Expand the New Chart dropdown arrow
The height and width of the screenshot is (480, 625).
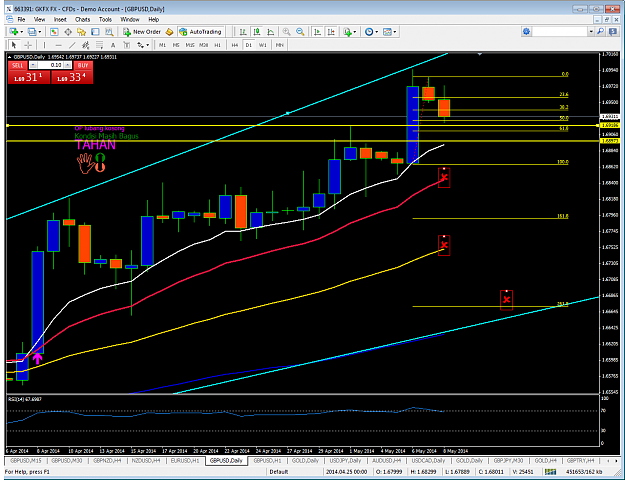tap(22, 32)
